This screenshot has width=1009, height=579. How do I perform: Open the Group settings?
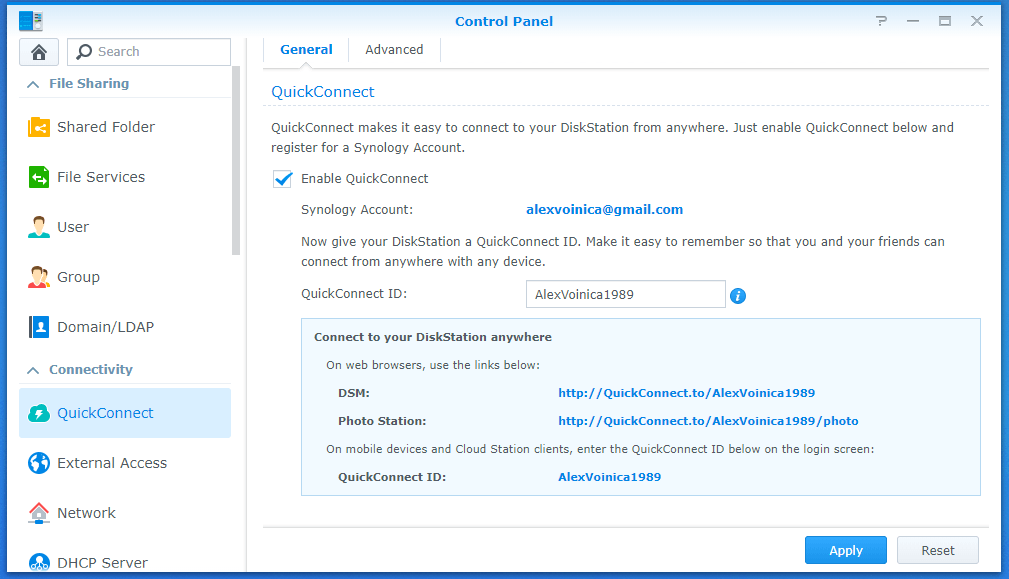(x=78, y=277)
